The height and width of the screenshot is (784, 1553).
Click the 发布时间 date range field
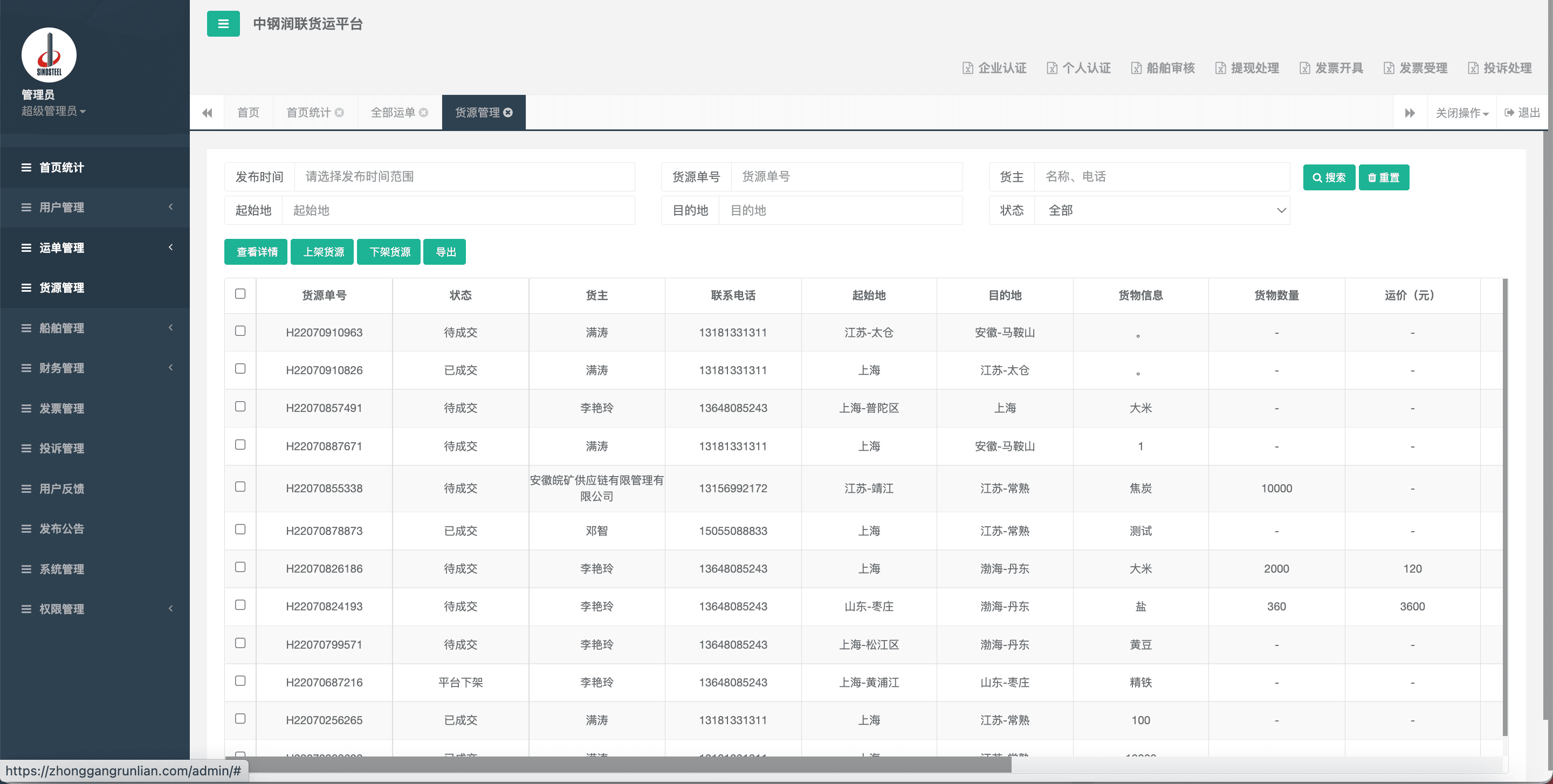[x=464, y=176]
